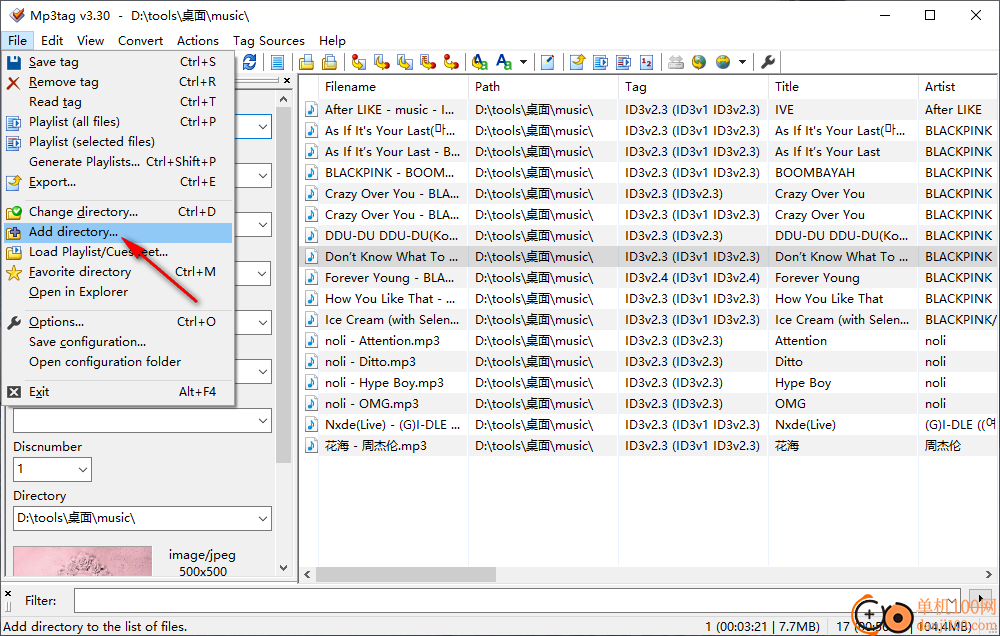
Task: Open the Tag Sources dropdown arrow
Action: (742, 62)
